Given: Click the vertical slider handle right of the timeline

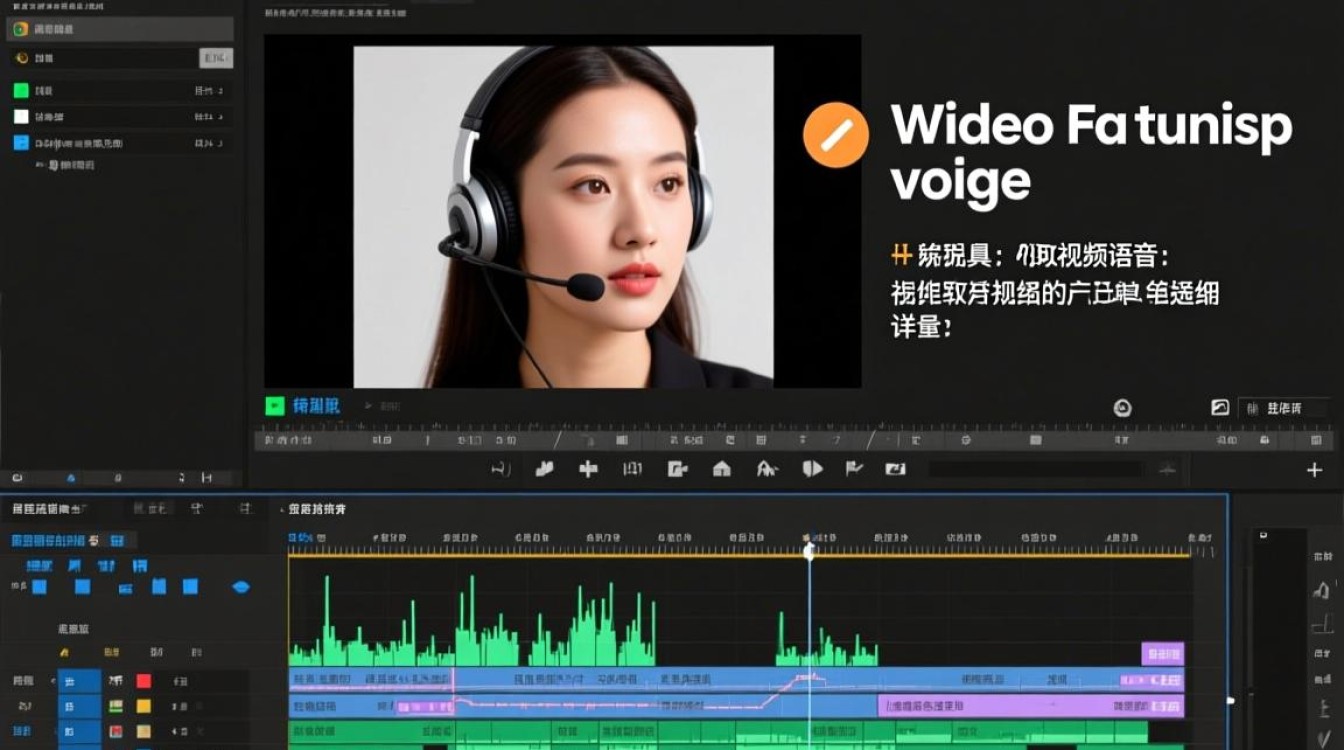Looking at the screenshot, I should [x=1231, y=700].
